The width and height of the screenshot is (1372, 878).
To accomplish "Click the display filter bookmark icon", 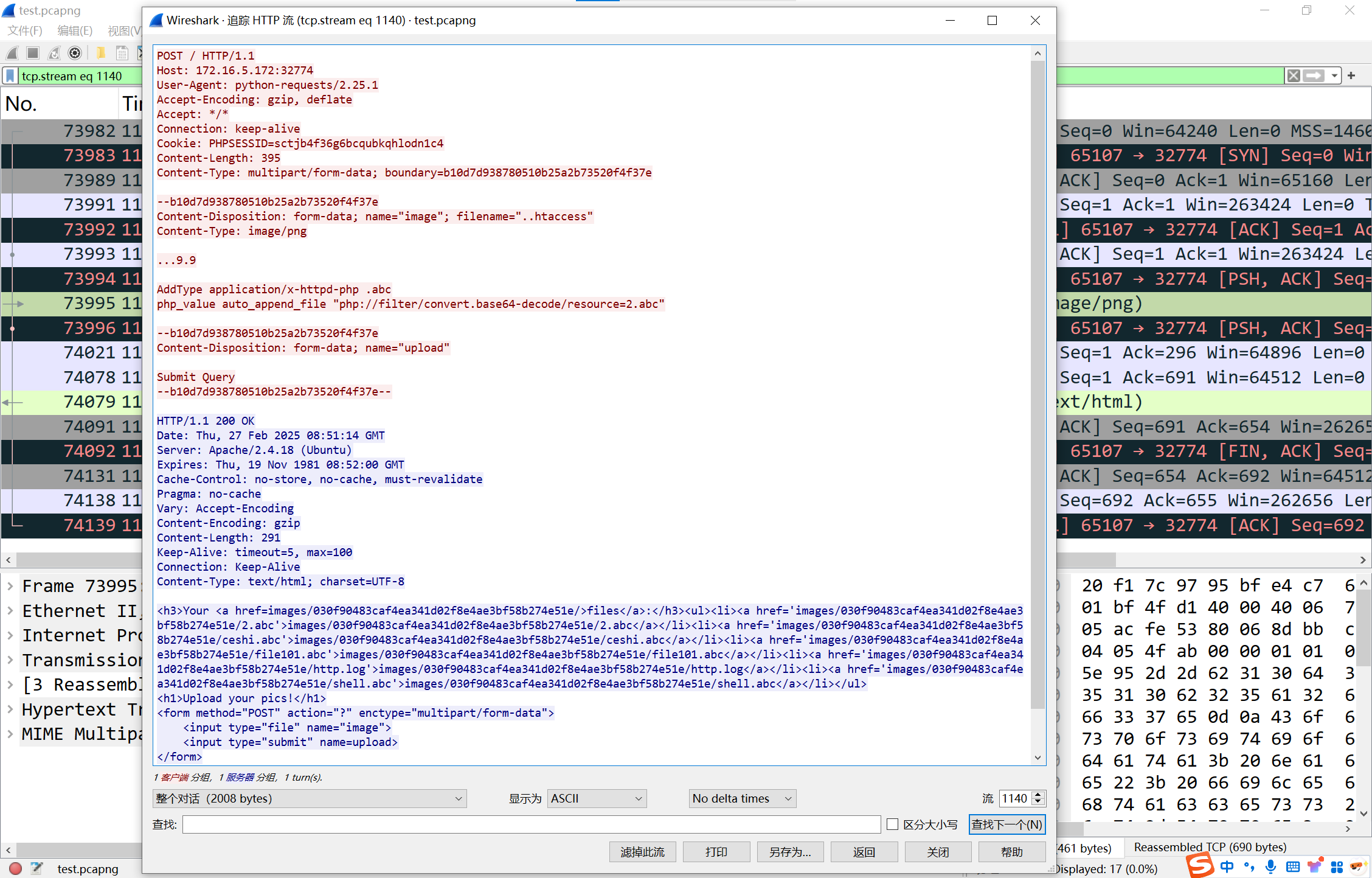I will (x=10, y=76).
